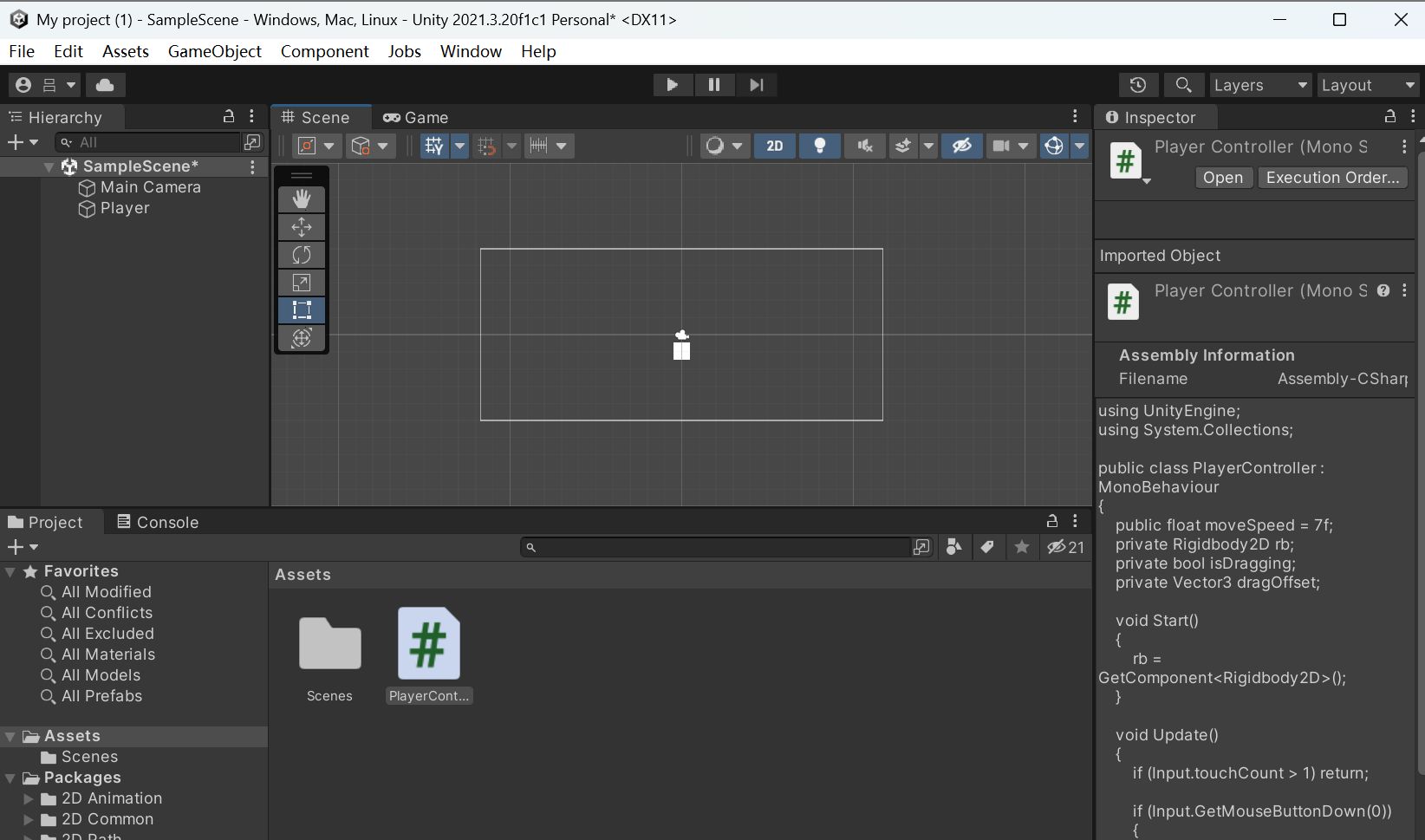Click the Execution Order button

[1333, 178]
